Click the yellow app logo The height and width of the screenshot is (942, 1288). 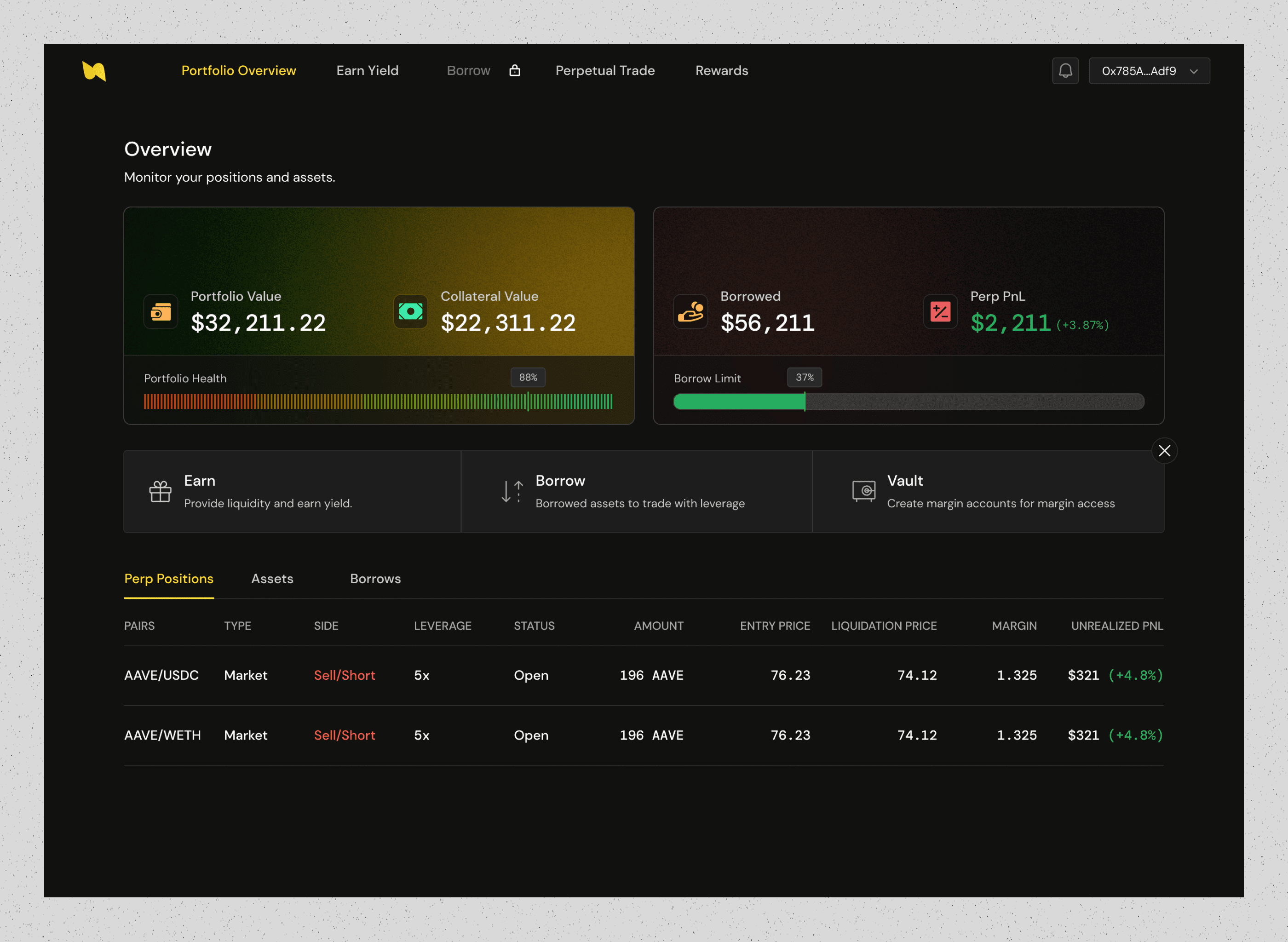click(x=94, y=71)
